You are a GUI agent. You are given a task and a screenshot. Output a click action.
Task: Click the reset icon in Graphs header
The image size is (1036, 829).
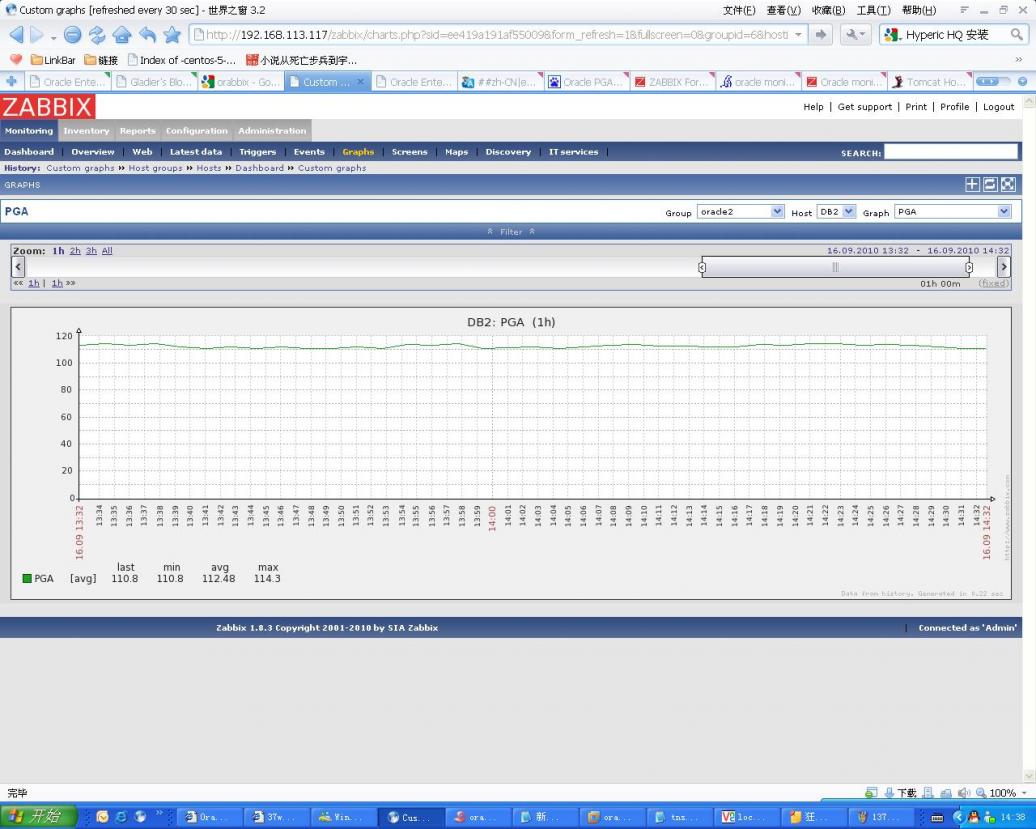(x=990, y=184)
